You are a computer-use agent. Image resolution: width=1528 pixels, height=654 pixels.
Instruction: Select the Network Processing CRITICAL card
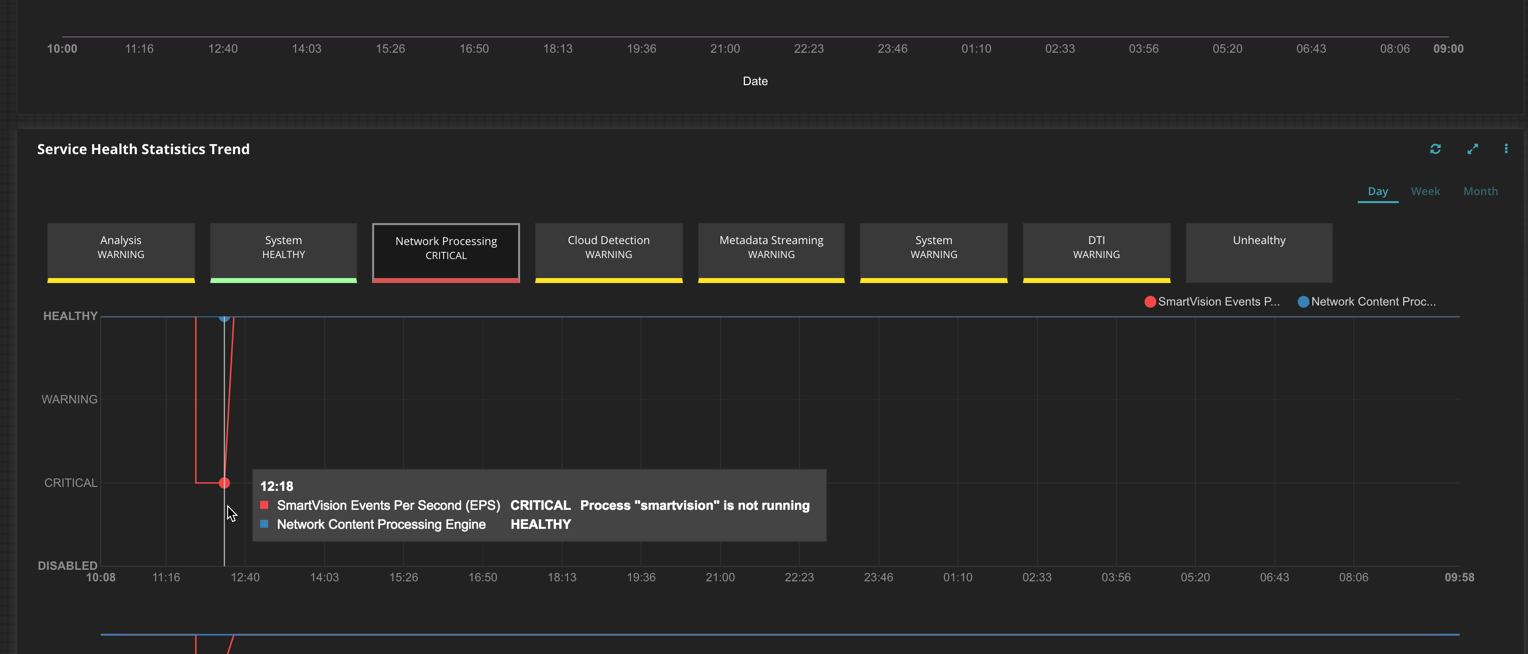(x=446, y=253)
